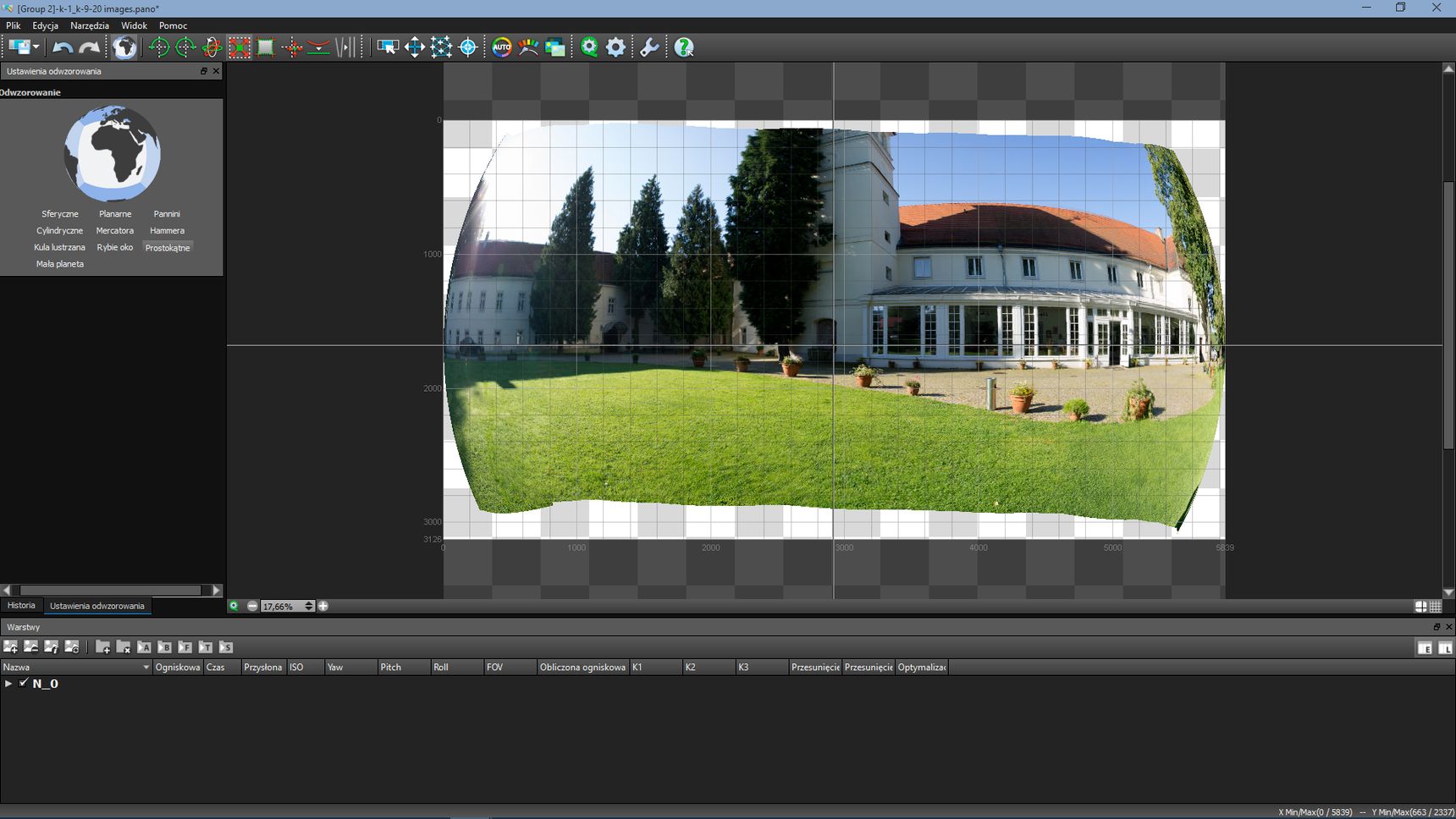Select Mała planeta projection
1456x819 pixels.
click(x=60, y=264)
